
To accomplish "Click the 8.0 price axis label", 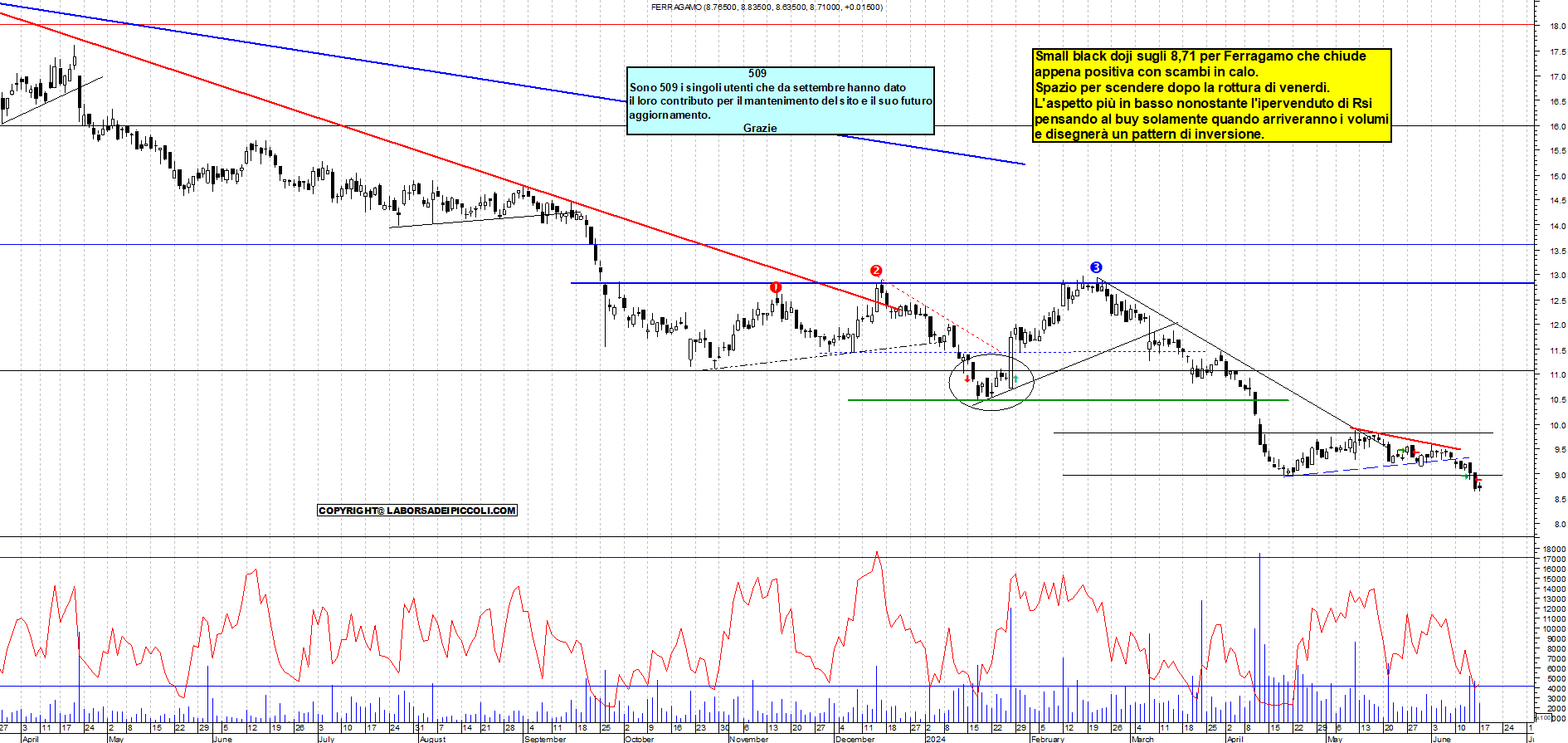I will [1558, 525].
